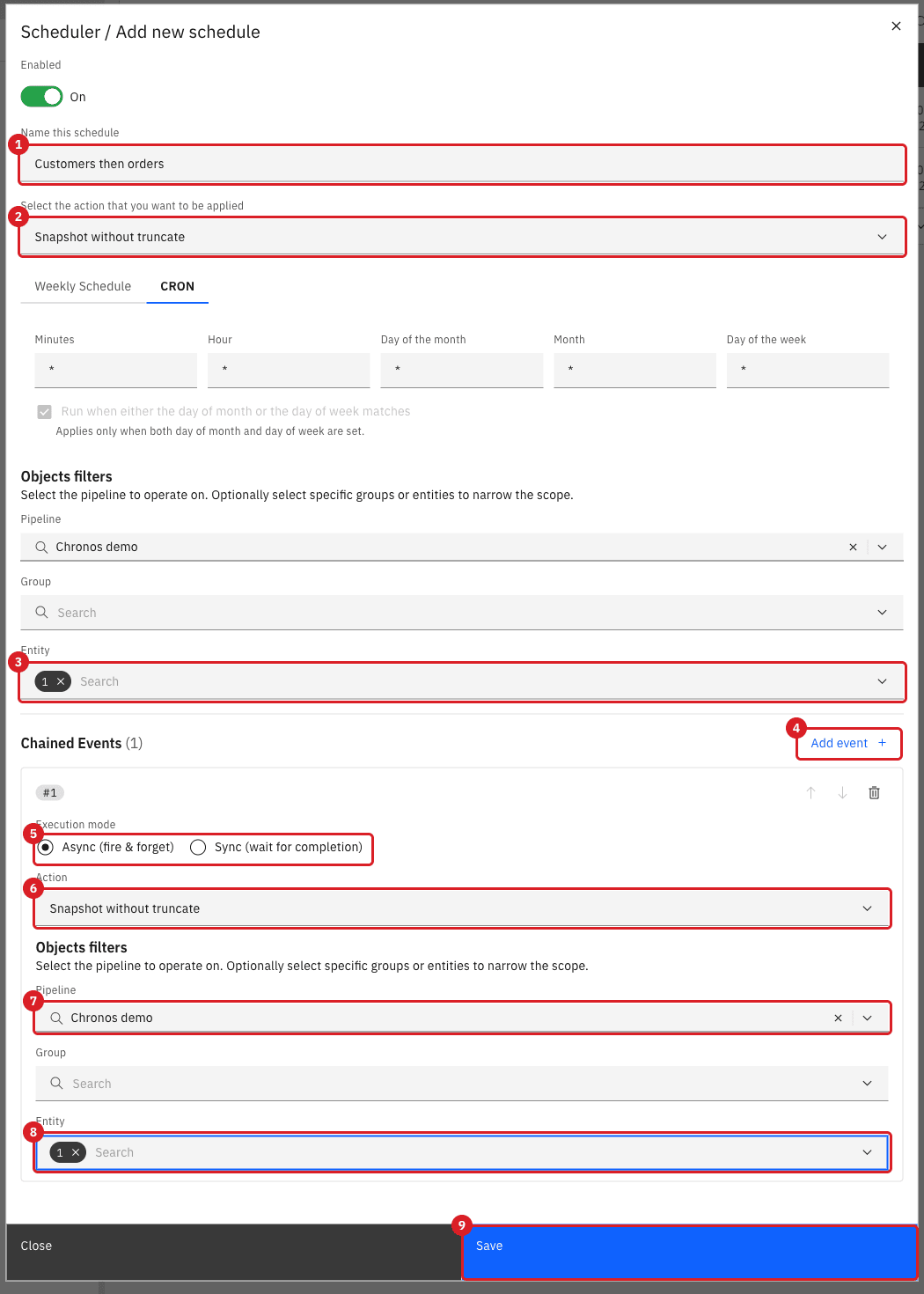
Task: Remove the selected entity tag in top Entity field
Action: [61, 681]
